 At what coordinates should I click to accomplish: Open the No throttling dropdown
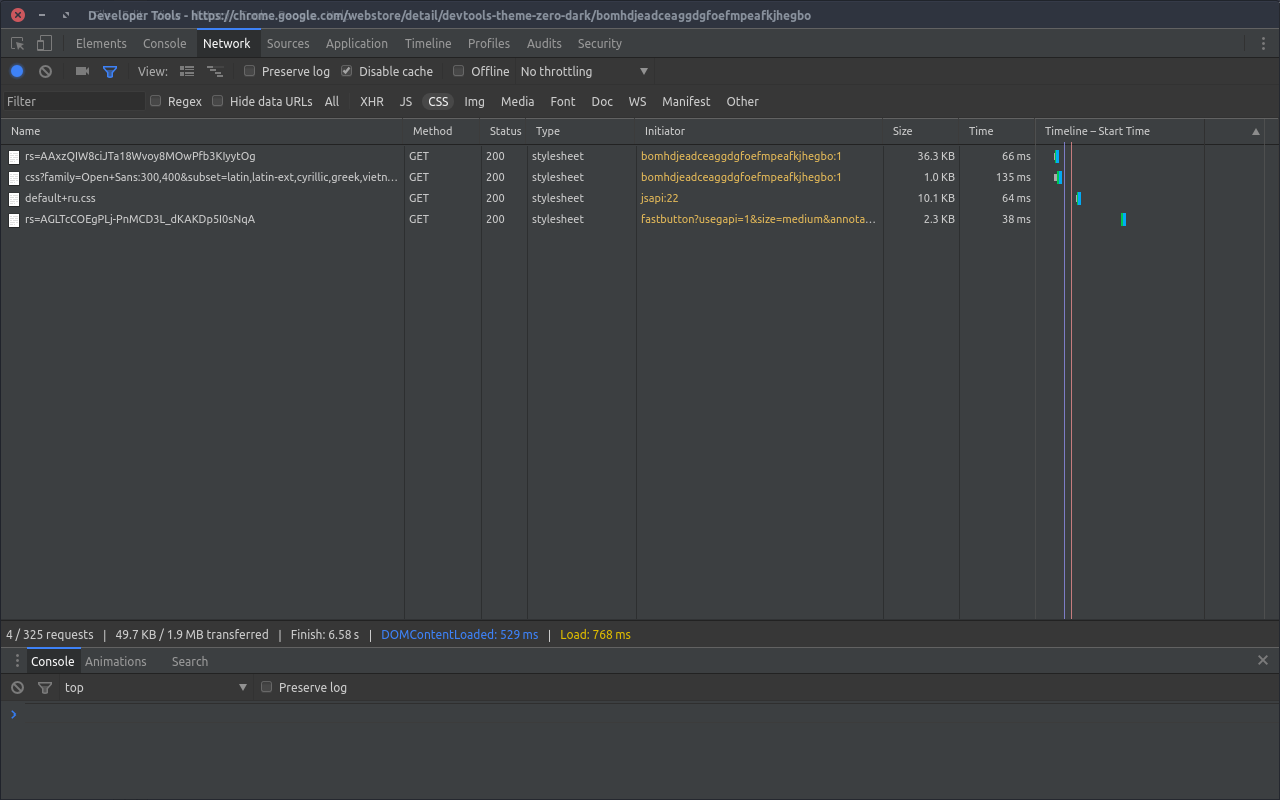pyautogui.click(x=585, y=71)
